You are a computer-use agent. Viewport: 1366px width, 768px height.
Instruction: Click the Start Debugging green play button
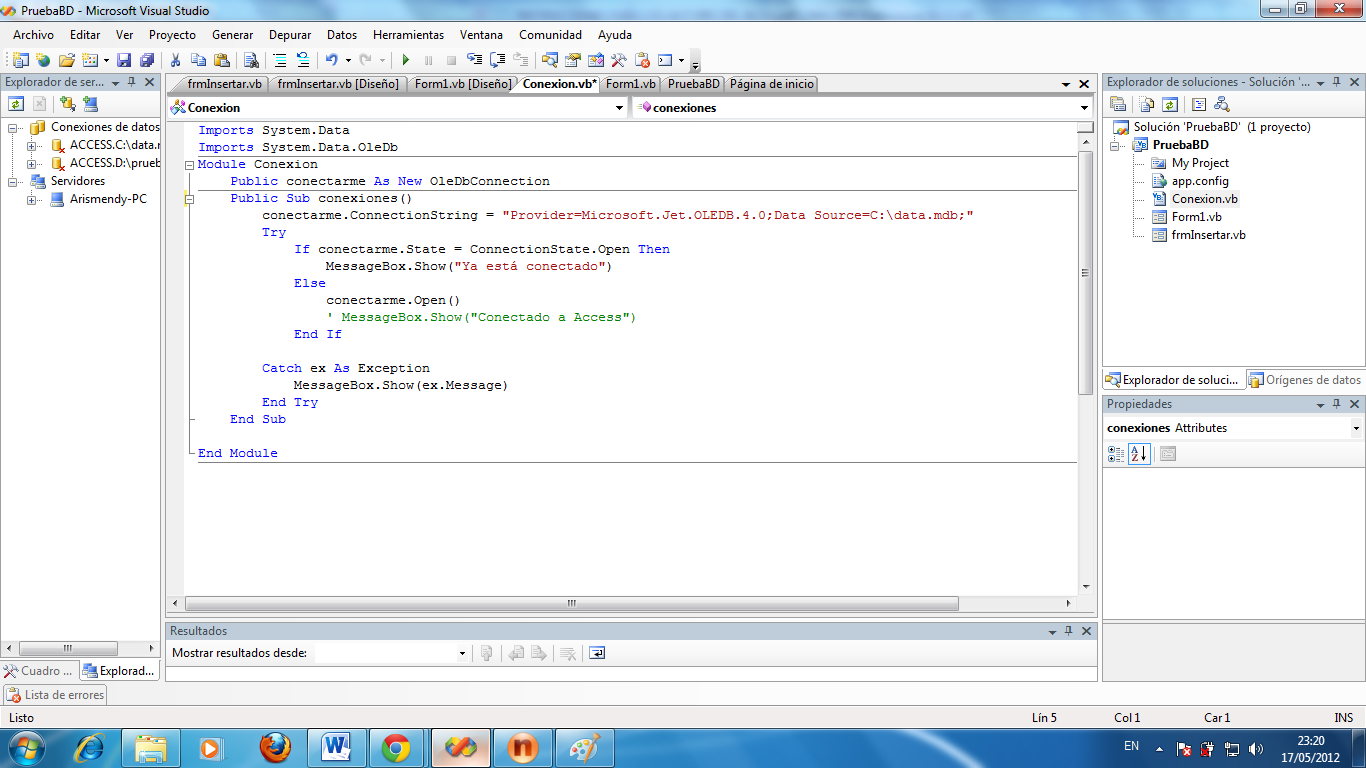406,60
